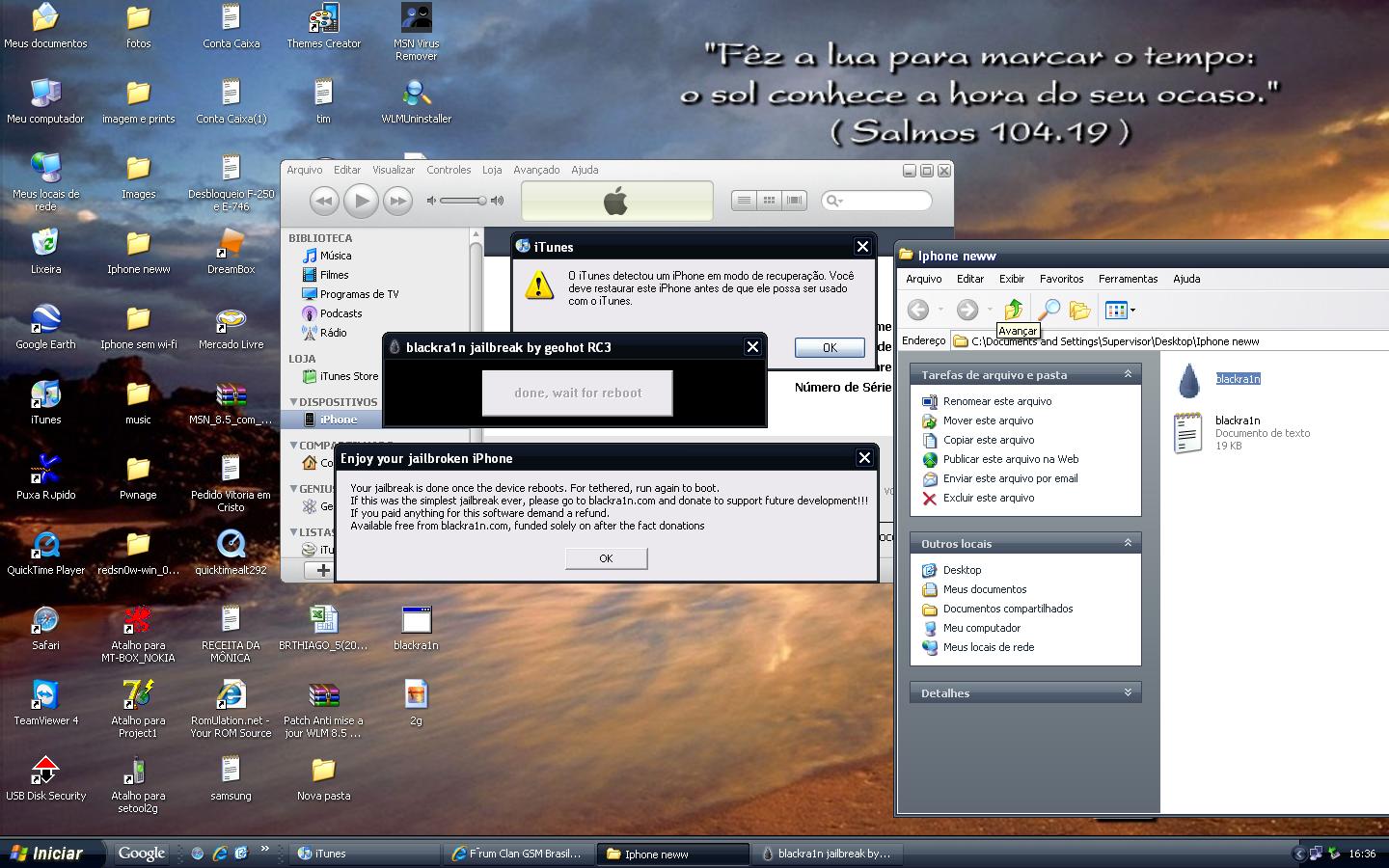Collapse the Outros locais panel

[1128, 543]
